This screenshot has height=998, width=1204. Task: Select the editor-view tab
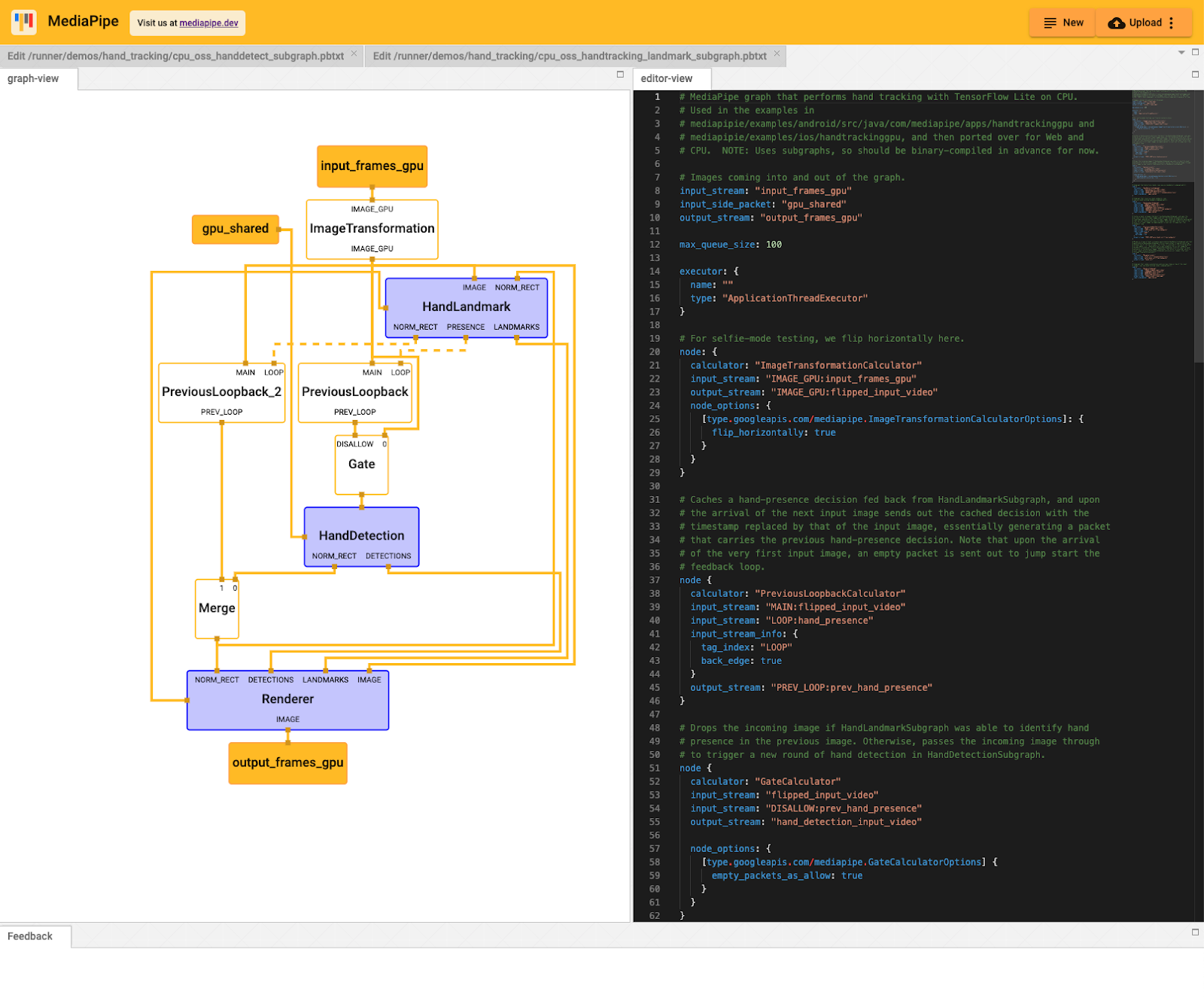click(x=666, y=79)
